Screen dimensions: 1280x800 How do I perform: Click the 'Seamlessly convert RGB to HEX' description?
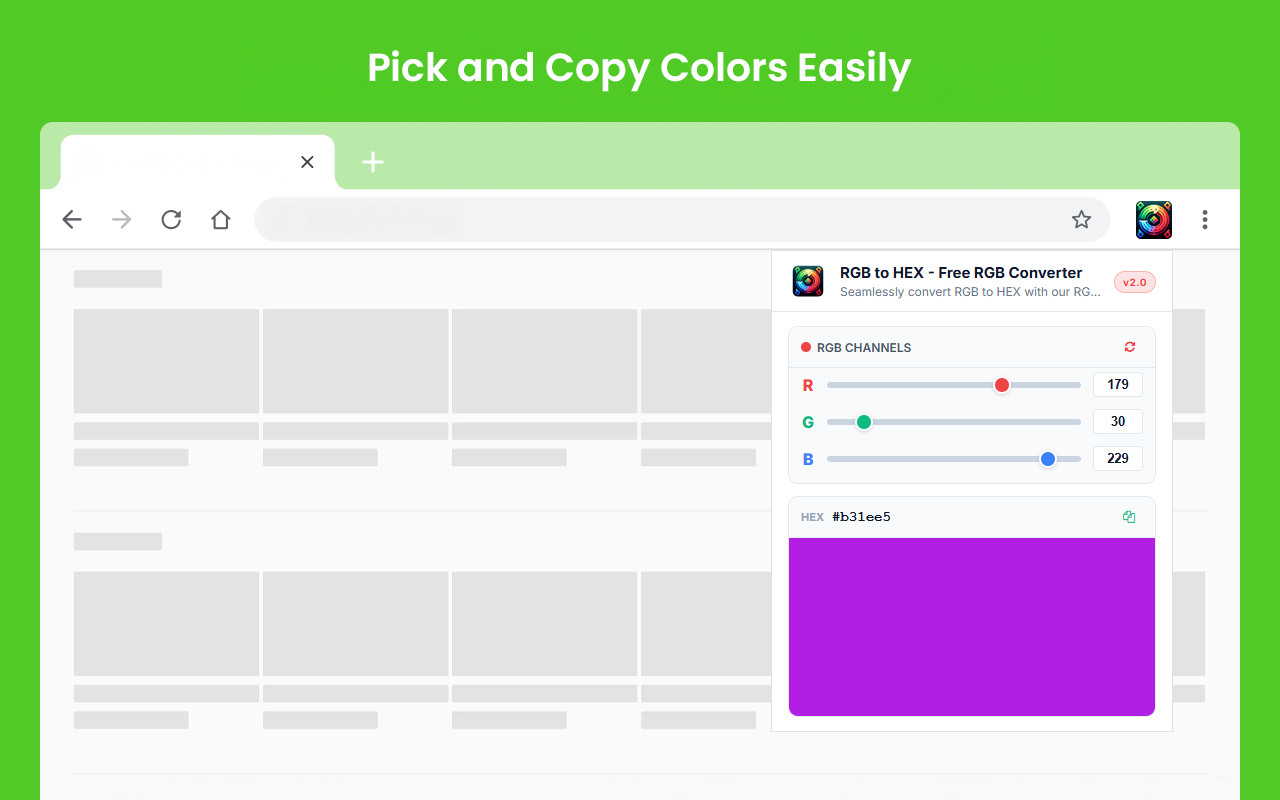click(970, 292)
